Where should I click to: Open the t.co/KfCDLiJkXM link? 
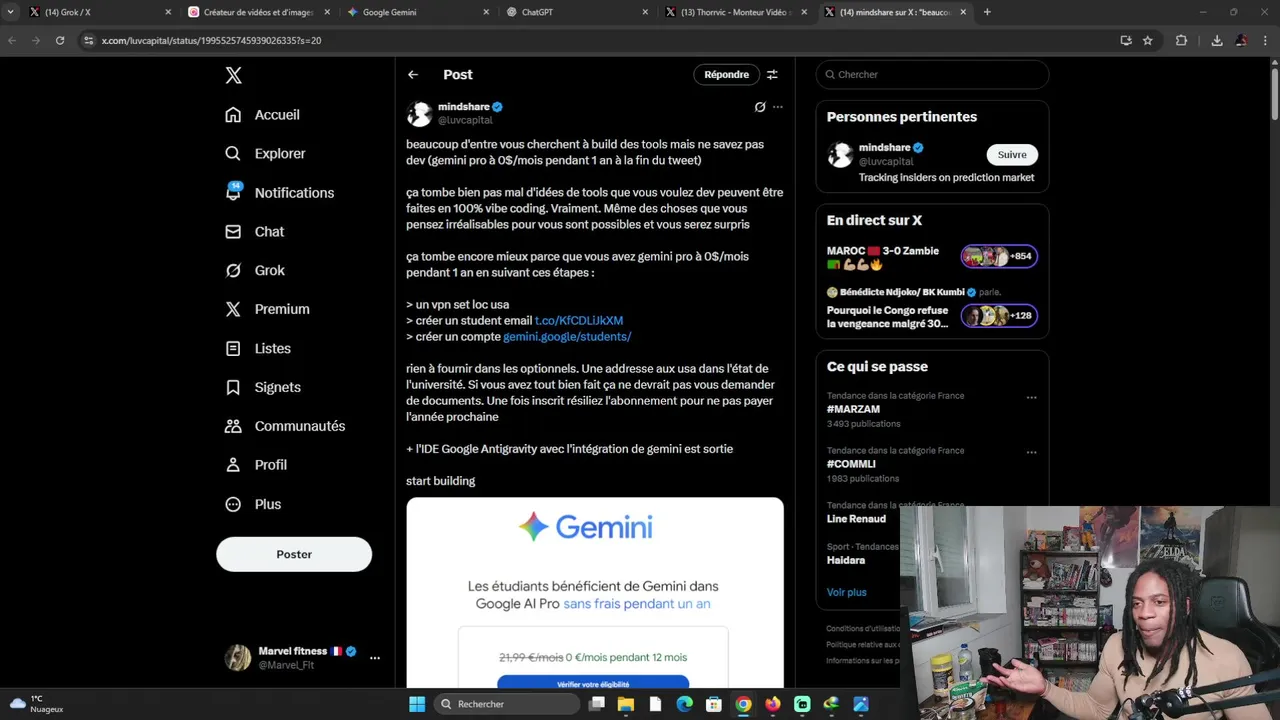click(579, 321)
